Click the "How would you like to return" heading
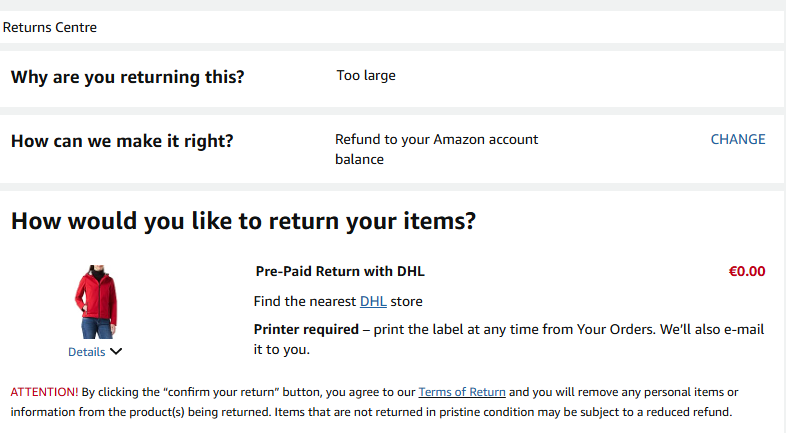 coord(243,221)
